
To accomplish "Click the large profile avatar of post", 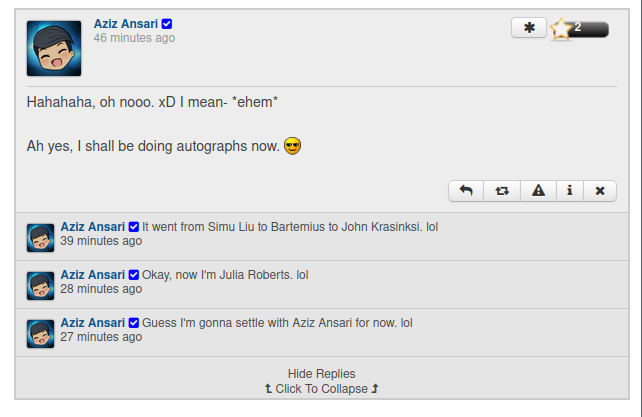I will coord(54,48).
